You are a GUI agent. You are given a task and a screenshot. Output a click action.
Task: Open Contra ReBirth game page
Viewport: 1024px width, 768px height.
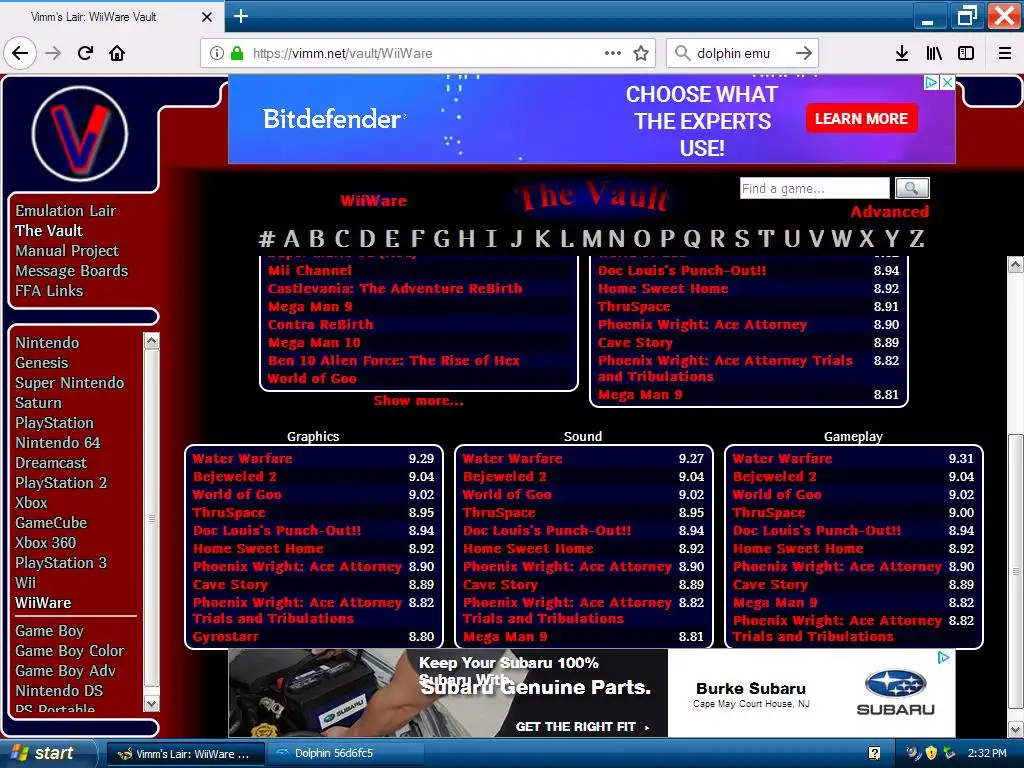tap(321, 325)
